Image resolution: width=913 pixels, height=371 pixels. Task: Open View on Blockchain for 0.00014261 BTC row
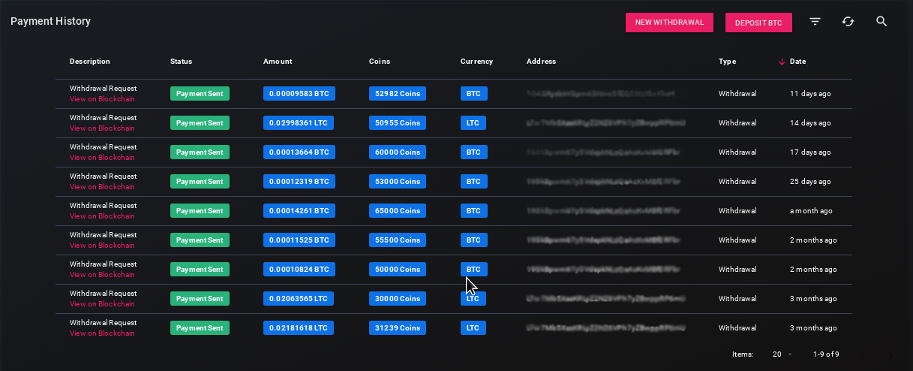[102, 216]
